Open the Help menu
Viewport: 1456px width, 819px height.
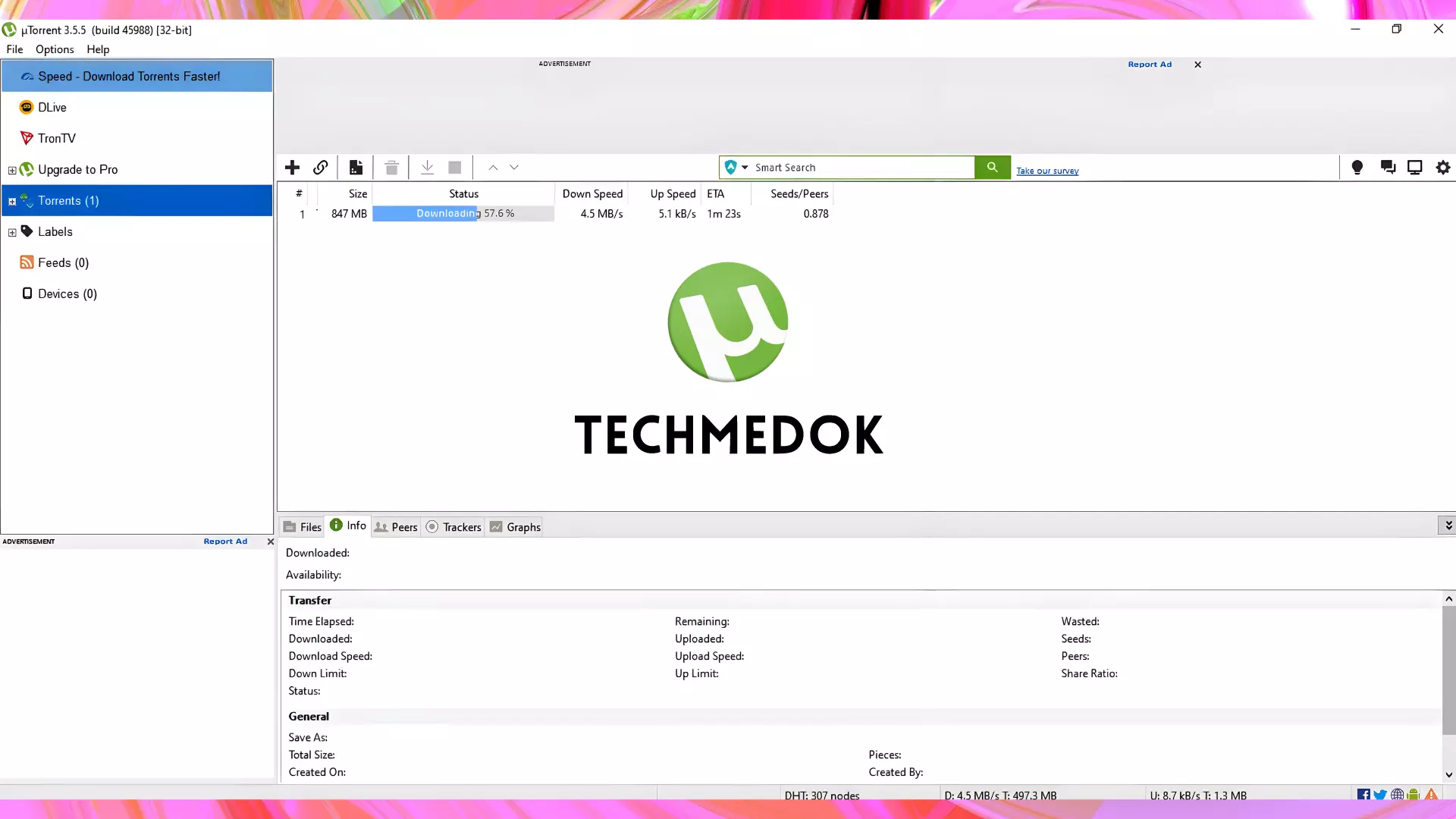[98, 49]
